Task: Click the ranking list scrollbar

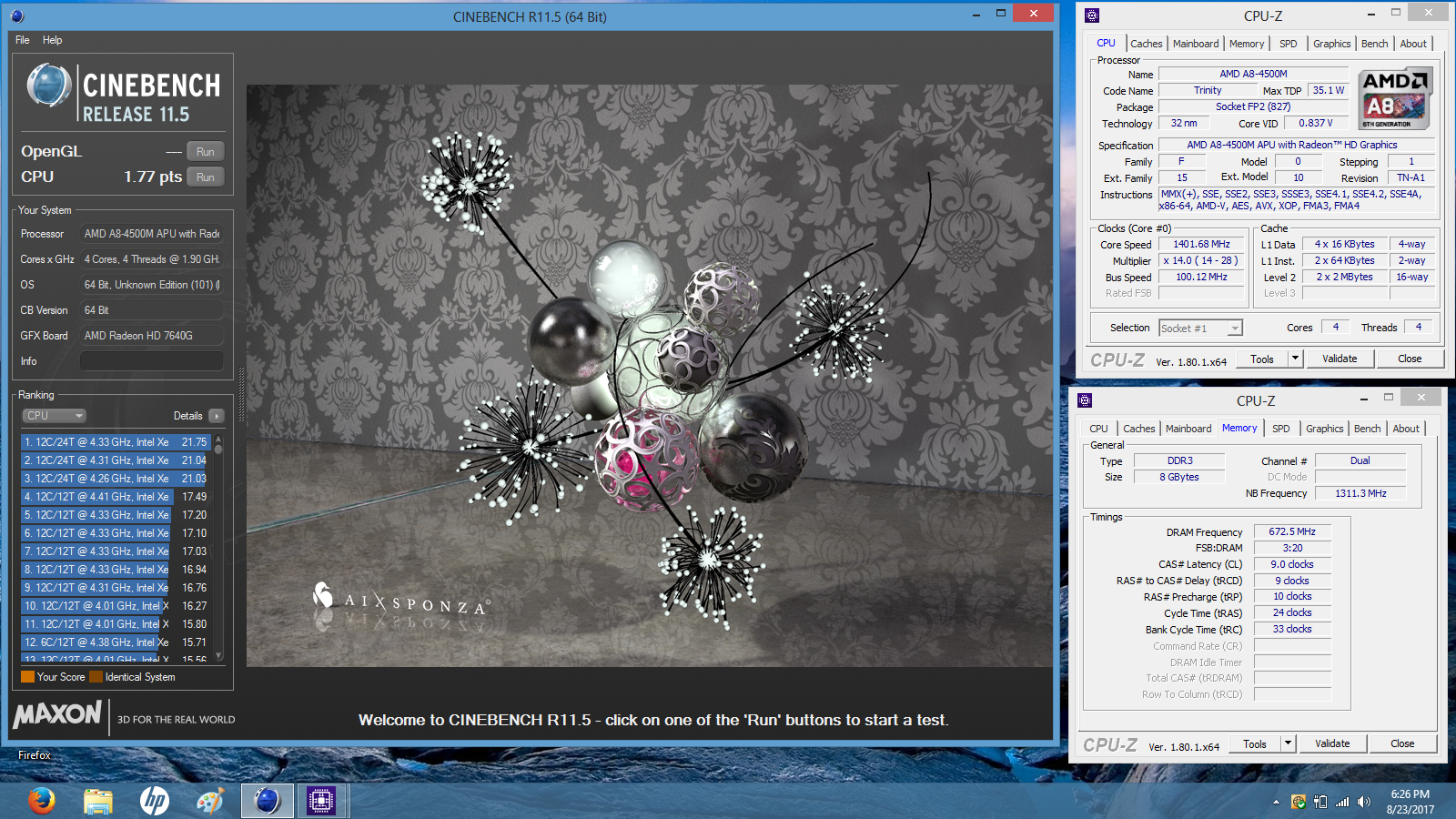Action: pyautogui.click(x=218, y=546)
